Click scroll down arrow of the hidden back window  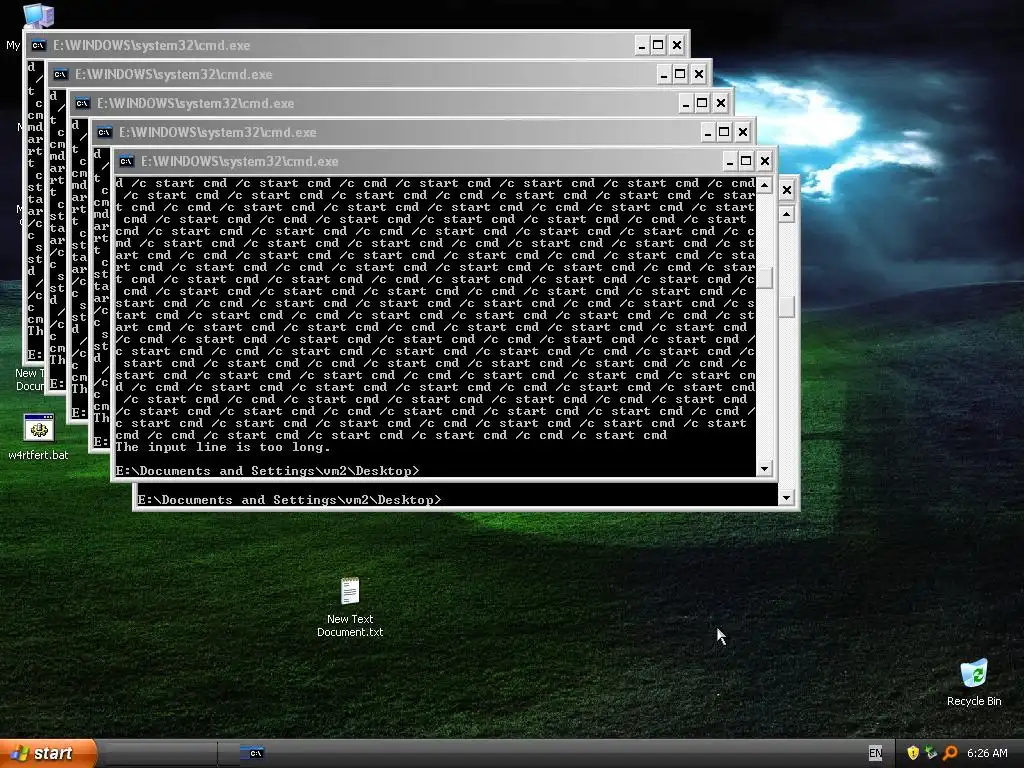[786, 498]
